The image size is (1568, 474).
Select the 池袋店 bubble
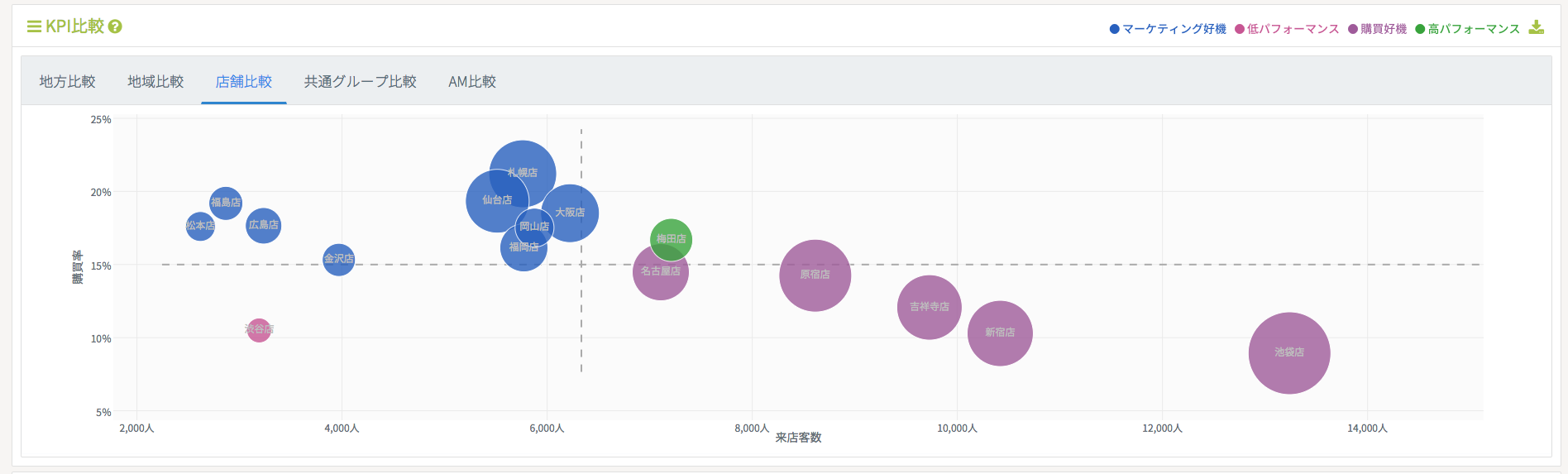tap(1289, 353)
